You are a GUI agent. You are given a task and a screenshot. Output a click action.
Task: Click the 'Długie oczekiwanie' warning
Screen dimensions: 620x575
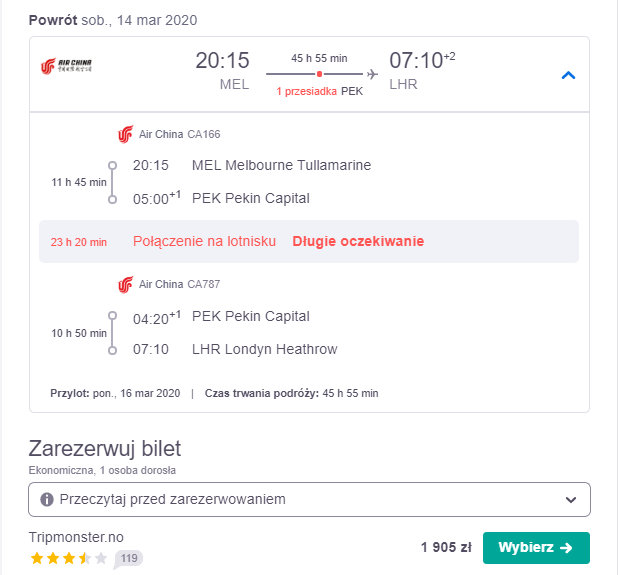coord(358,241)
